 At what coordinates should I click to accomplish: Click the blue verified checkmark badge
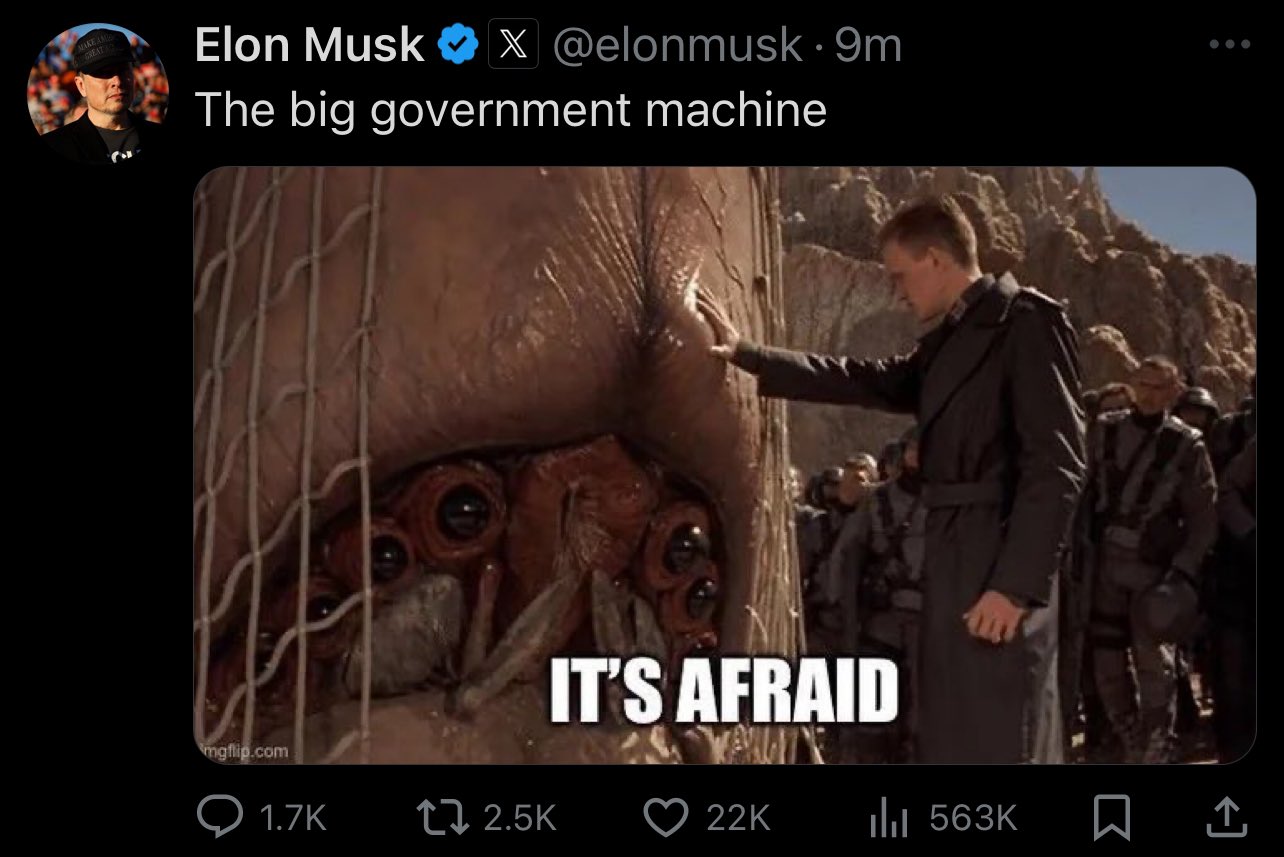click(458, 46)
